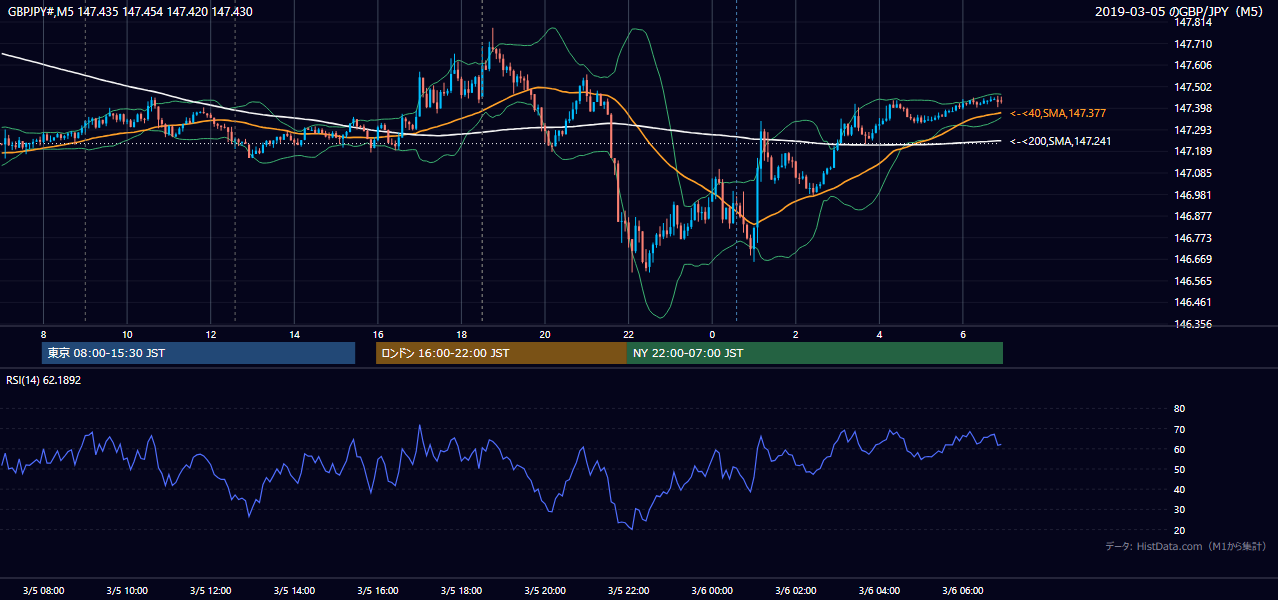Click hour tick 8 under price chart
The image size is (1278, 600).
tap(43, 333)
